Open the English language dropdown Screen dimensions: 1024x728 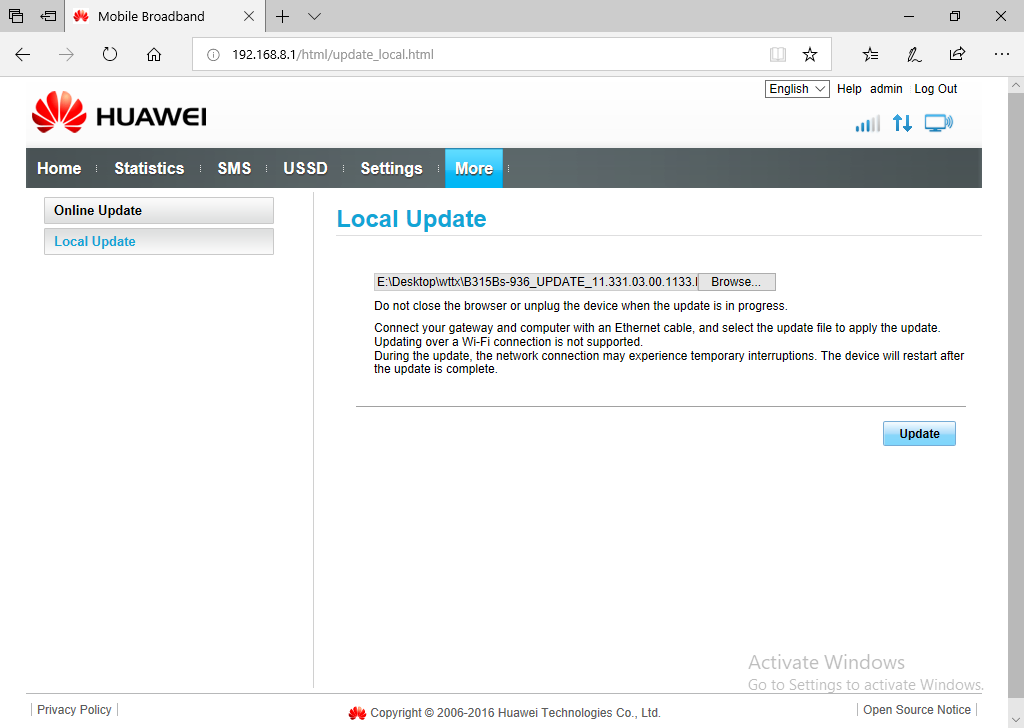click(x=797, y=89)
